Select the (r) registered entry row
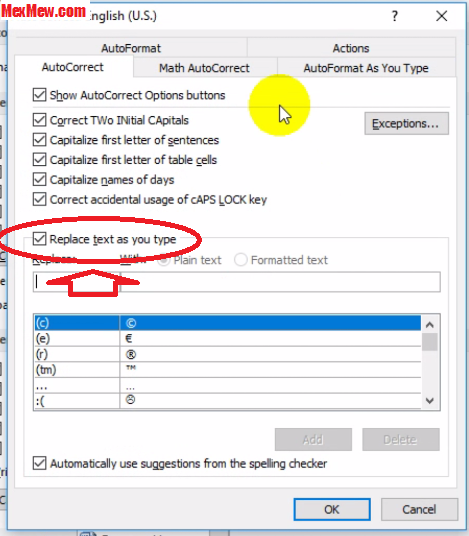The image size is (469, 536). point(227,354)
